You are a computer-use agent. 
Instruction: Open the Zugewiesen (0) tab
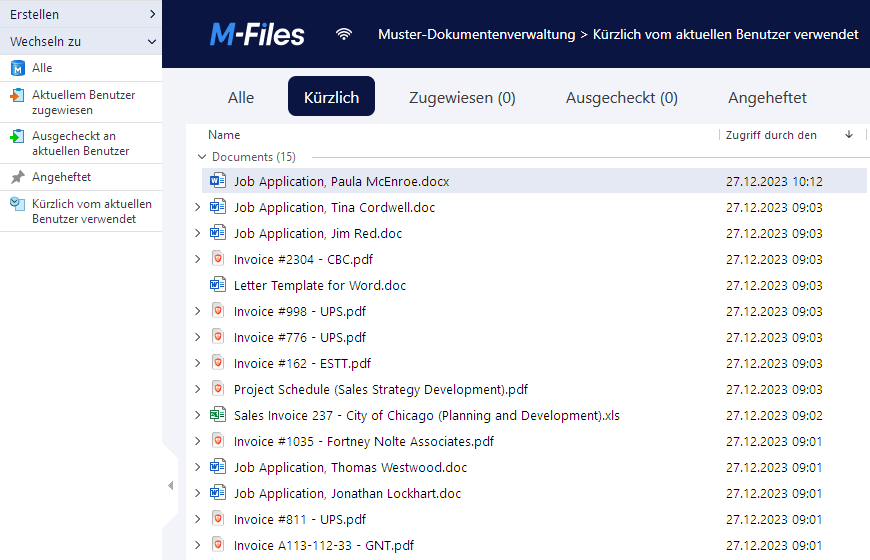pyautogui.click(x=462, y=97)
